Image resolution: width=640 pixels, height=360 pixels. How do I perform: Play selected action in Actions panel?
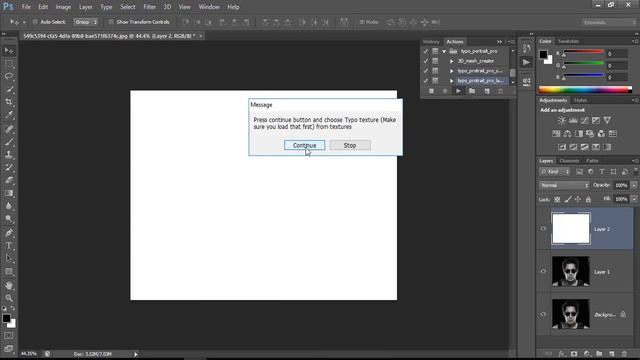click(x=458, y=91)
